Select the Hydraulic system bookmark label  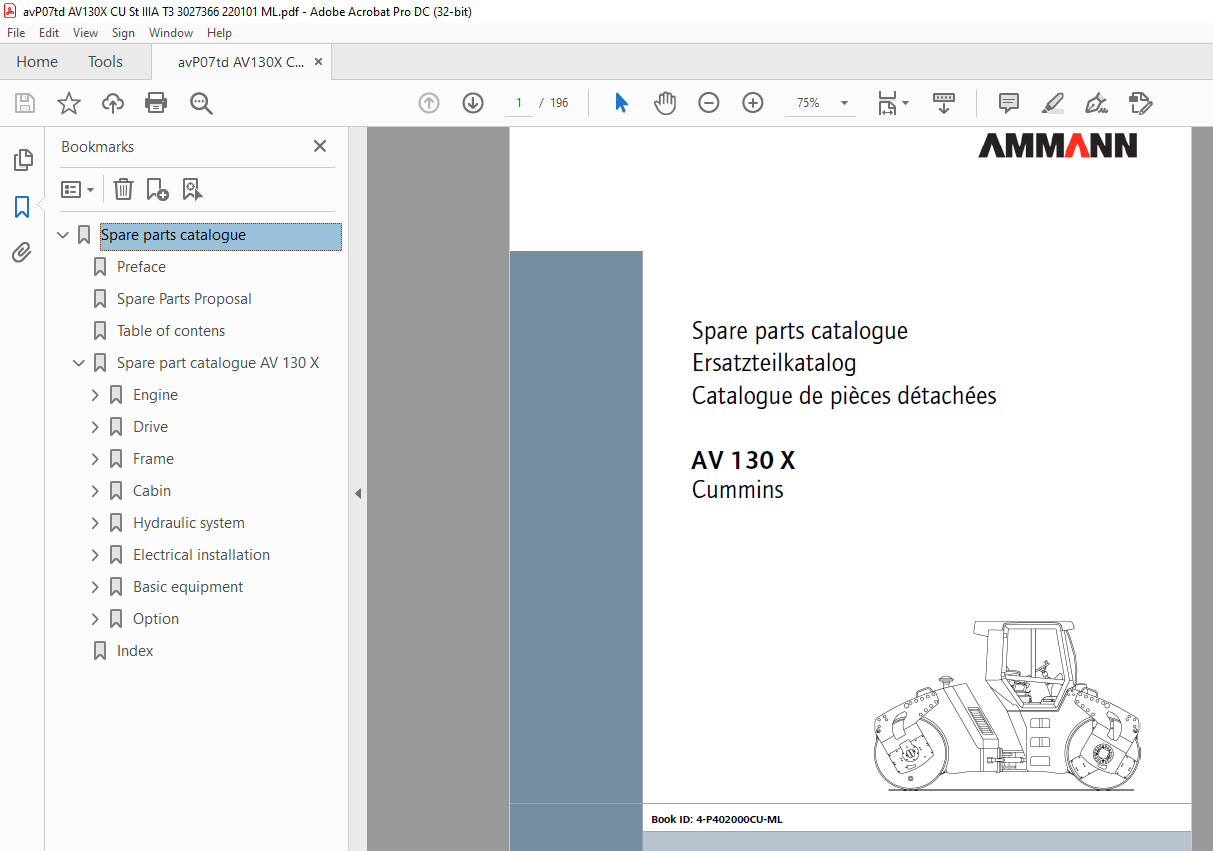point(189,523)
